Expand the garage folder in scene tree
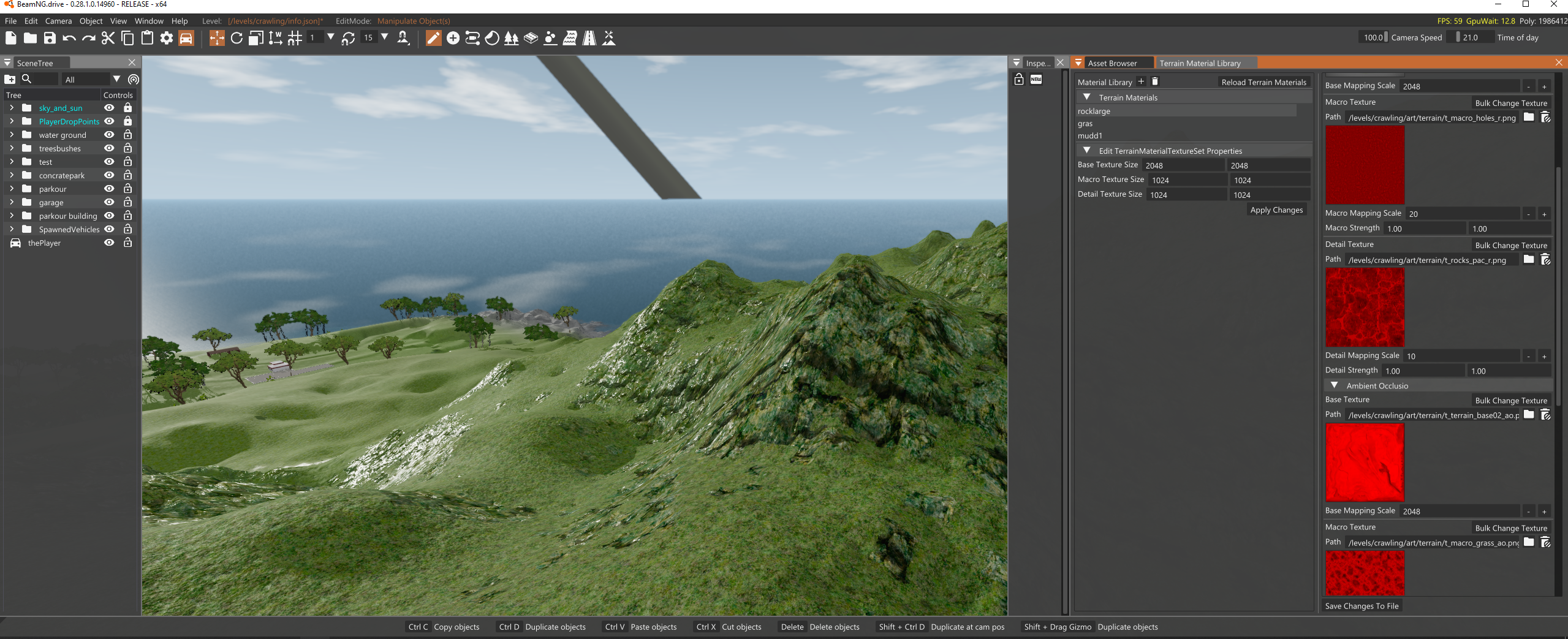This screenshot has height=639, width=1568. [x=12, y=202]
